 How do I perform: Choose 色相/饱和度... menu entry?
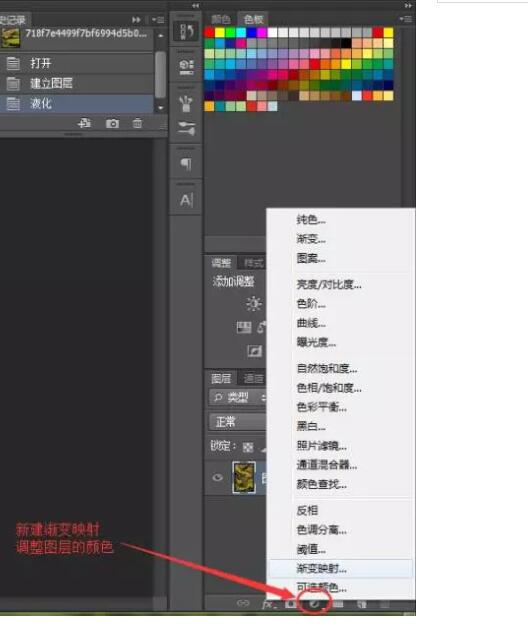(x=340, y=388)
